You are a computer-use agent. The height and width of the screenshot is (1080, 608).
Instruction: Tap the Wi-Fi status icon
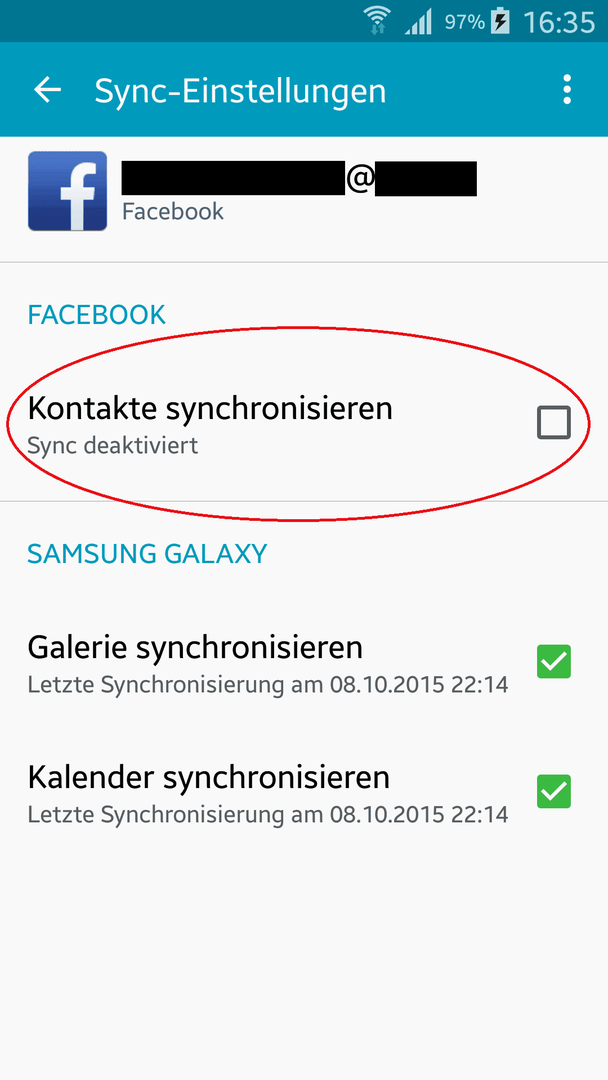point(377,22)
